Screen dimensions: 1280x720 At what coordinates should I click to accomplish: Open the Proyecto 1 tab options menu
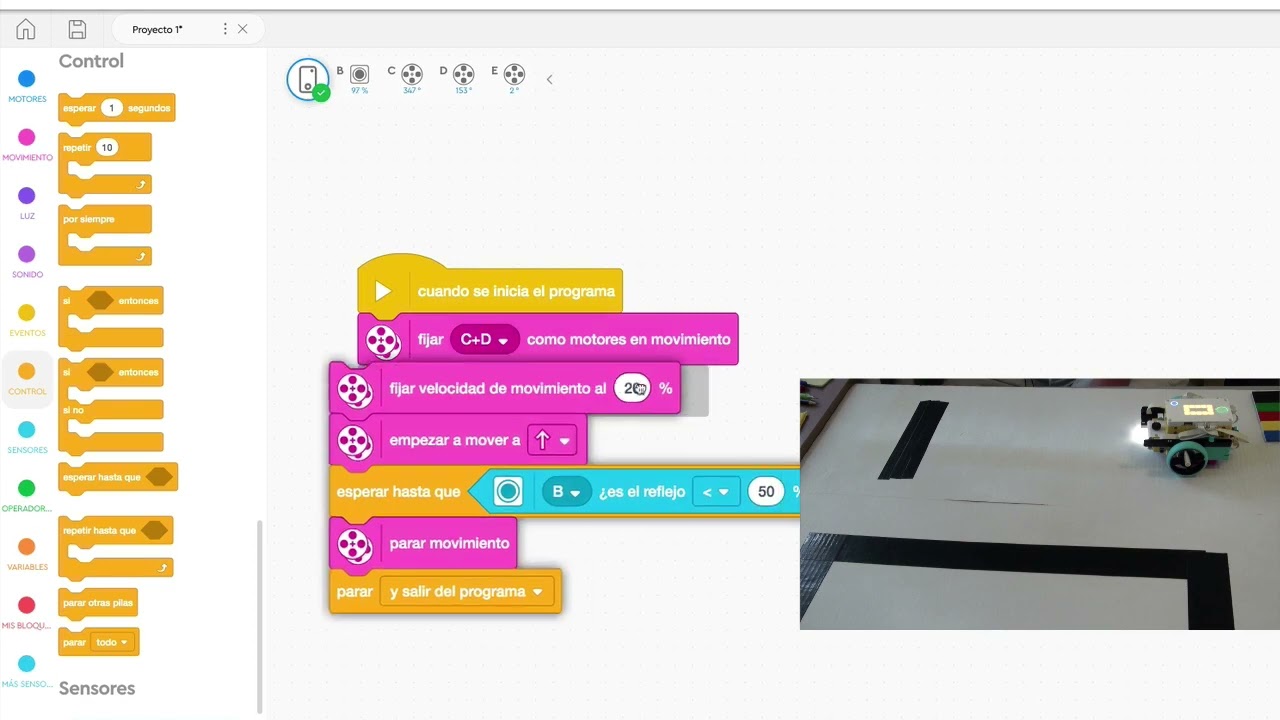[225, 29]
